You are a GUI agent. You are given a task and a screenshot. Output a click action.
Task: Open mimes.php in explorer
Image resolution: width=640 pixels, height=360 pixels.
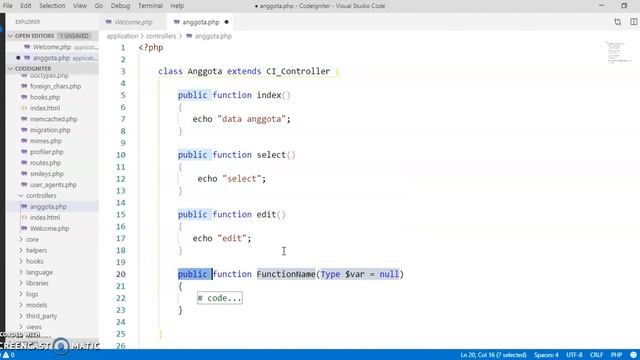point(46,141)
